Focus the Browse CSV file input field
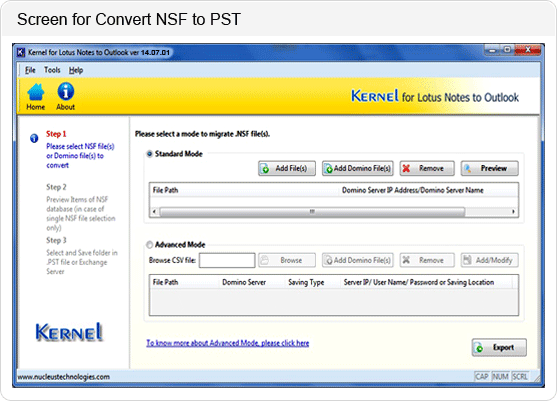This screenshot has width=557, height=401. [227, 260]
